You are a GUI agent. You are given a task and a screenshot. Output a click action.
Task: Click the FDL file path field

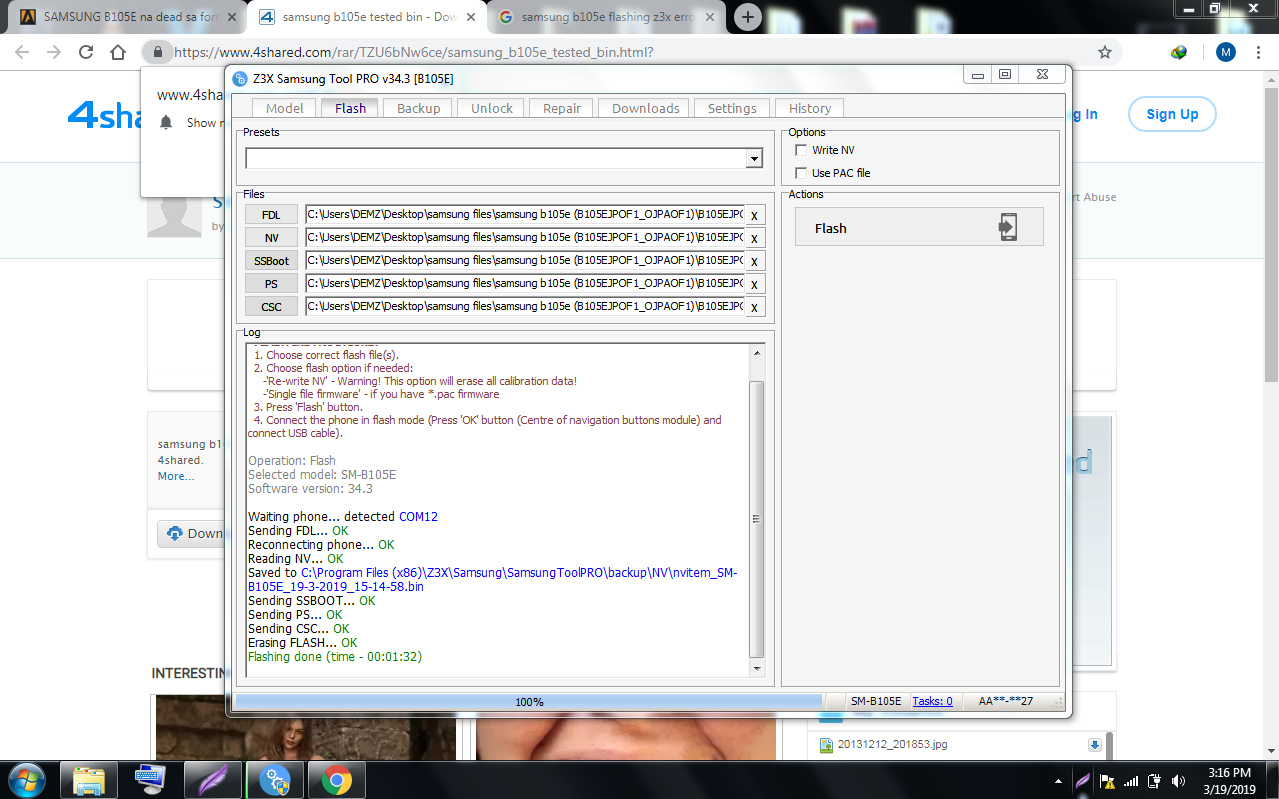coord(524,214)
